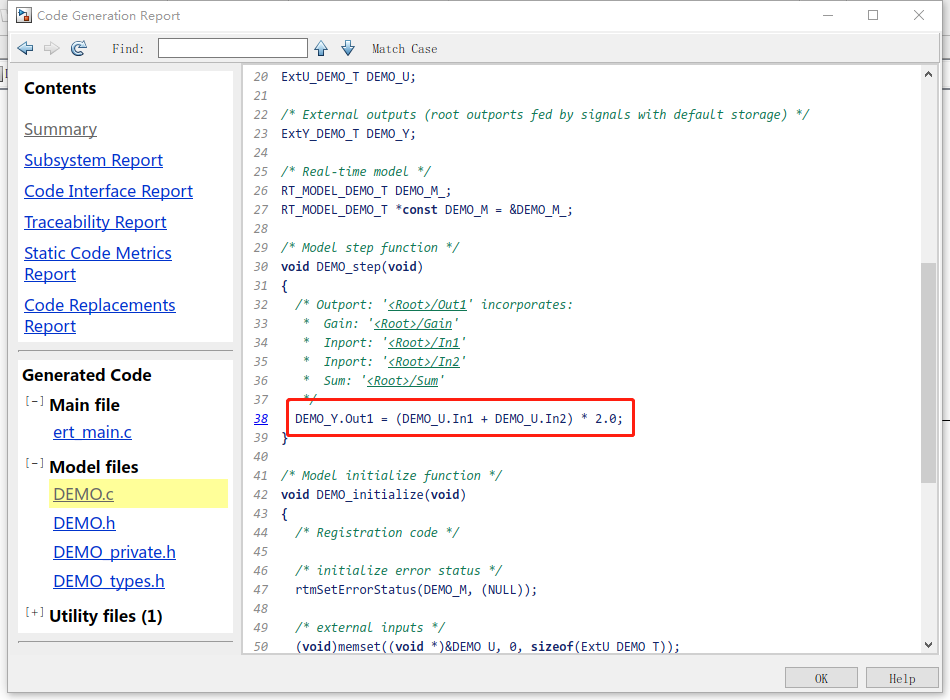Navigate forward using the forward arrow icon
This screenshot has height=700, width=950.
pyautogui.click(x=51, y=48)
